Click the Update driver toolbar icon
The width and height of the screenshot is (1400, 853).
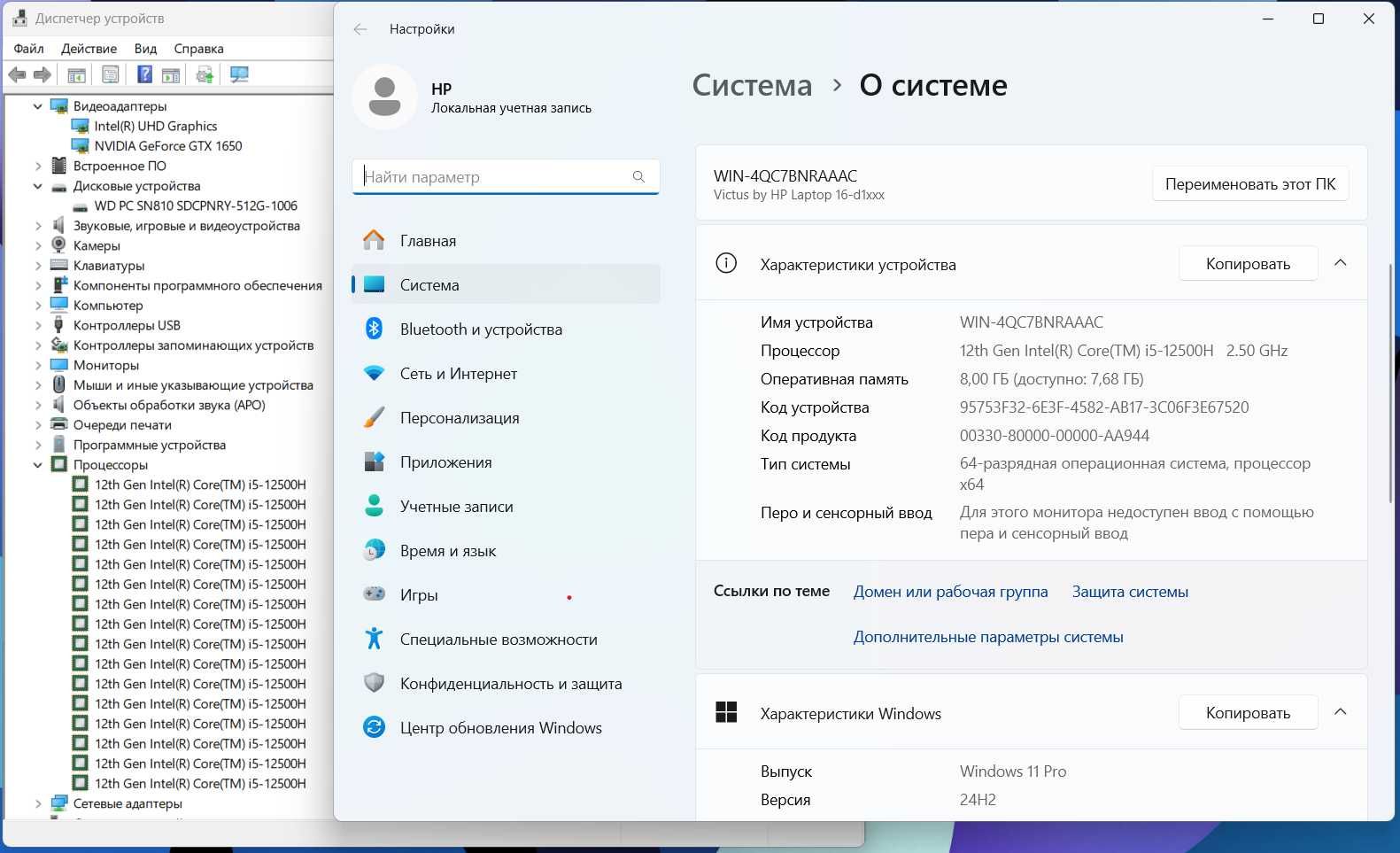(205, 75)
